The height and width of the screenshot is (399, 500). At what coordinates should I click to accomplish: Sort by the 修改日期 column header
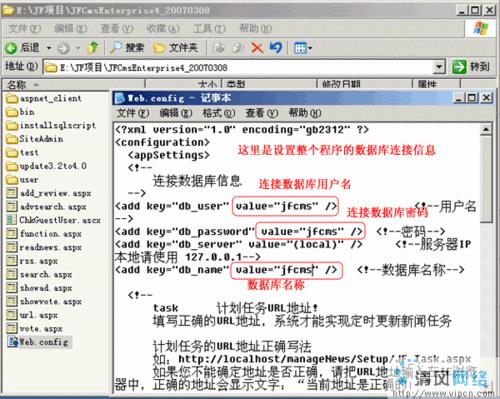[x=365, y=84]
